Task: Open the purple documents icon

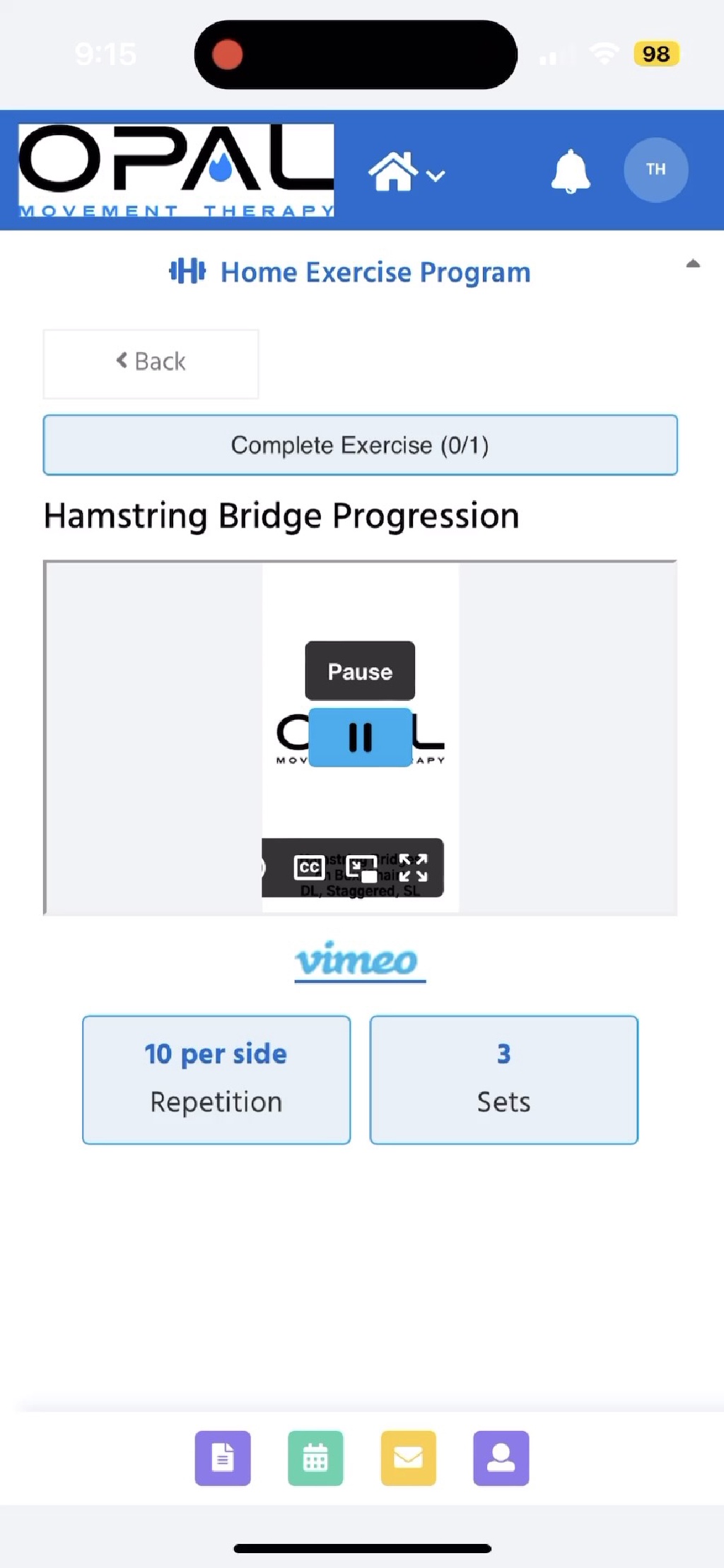Action: click(x=223, y=1458)
